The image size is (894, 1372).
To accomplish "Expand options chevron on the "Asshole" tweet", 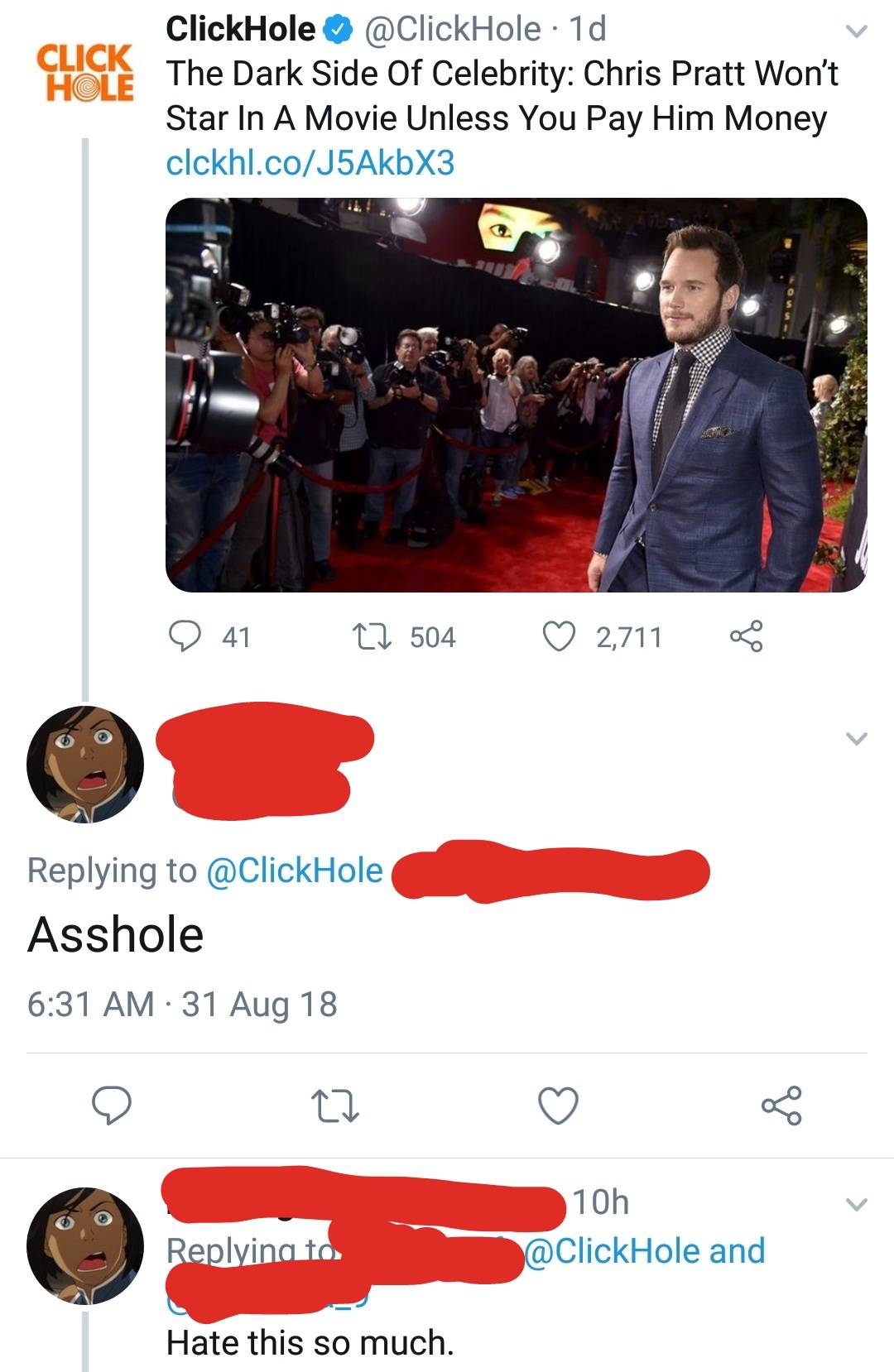I will [x=857, y=737].
